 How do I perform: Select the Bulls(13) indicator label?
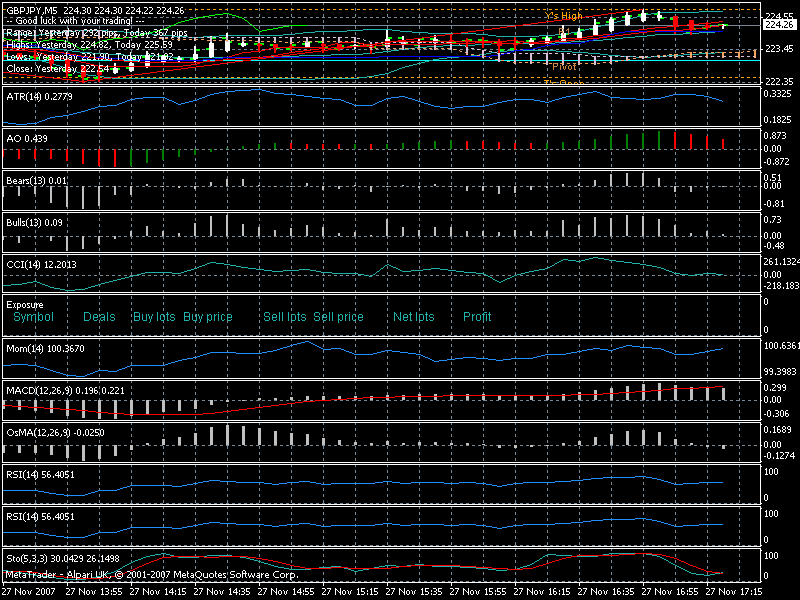[36, 221]
